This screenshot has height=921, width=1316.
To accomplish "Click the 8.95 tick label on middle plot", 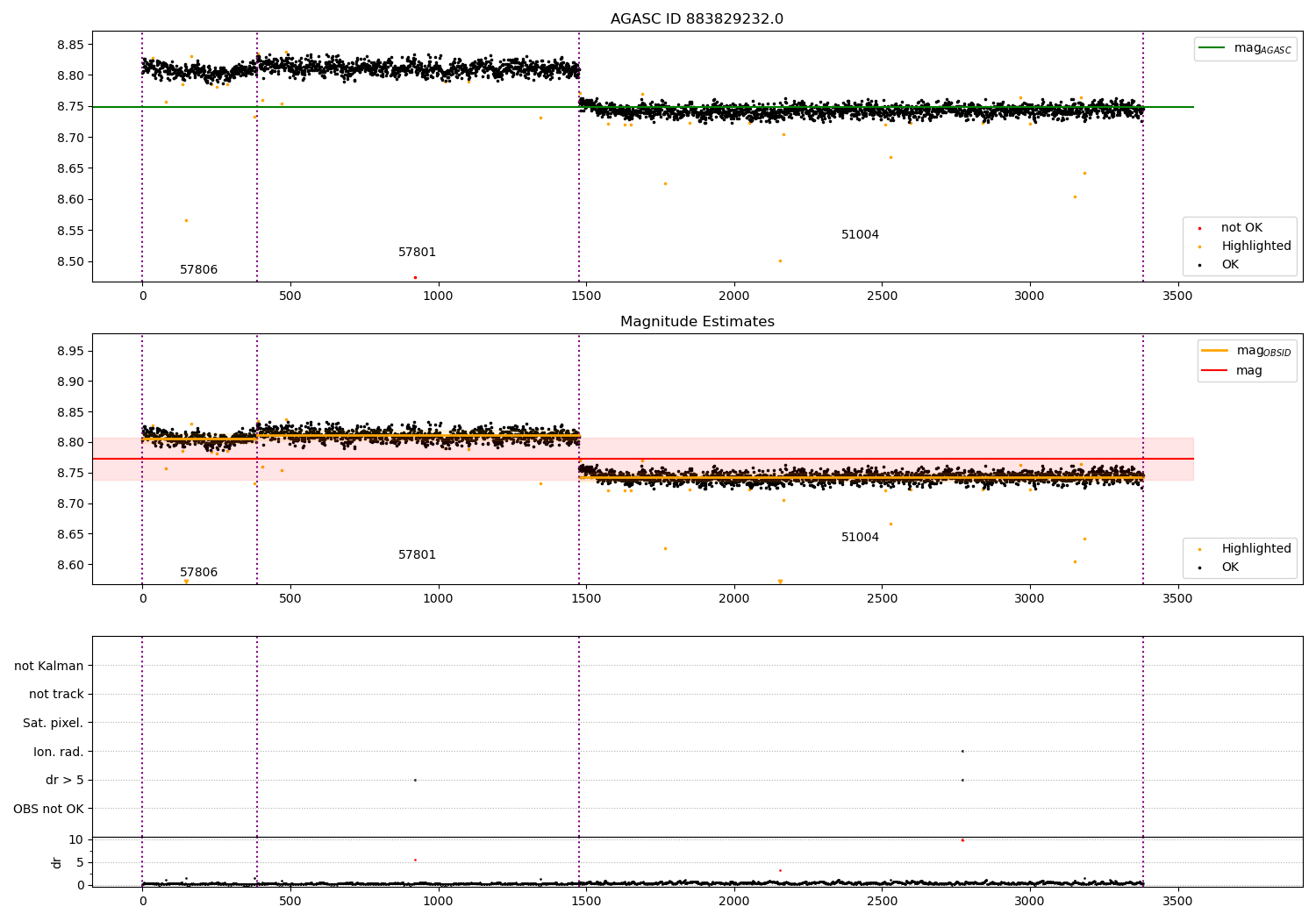I will [x=69, y=352].
